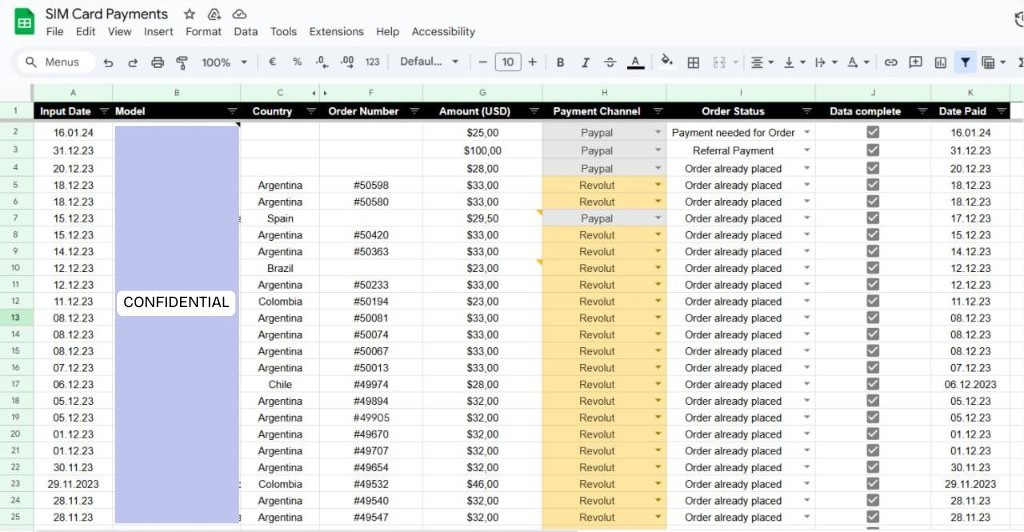
Task: Open Payment Channel dropdown for Paypal in row 2
Action: tap(657, 132)
